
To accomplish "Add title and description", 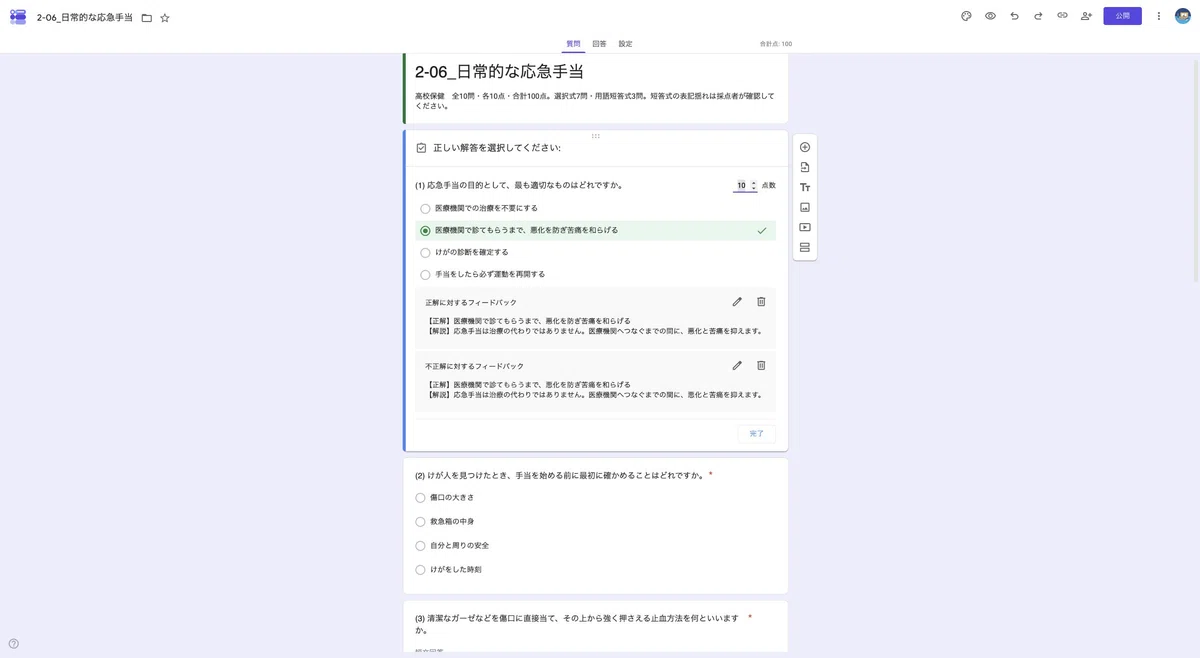I will [805, 187].
